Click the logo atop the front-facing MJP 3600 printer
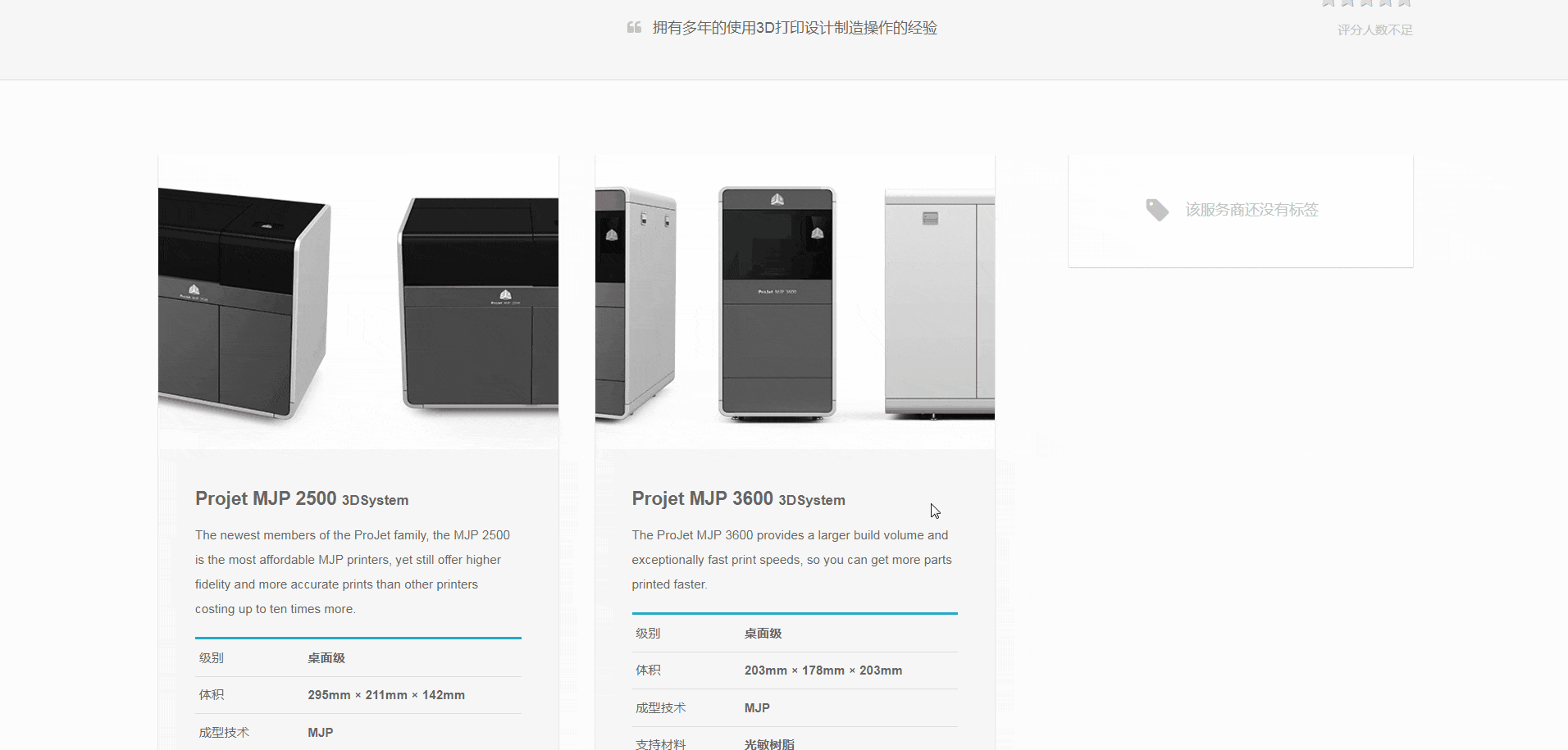This screenshot has height=750, width=1568. click(x=777, y=199)
